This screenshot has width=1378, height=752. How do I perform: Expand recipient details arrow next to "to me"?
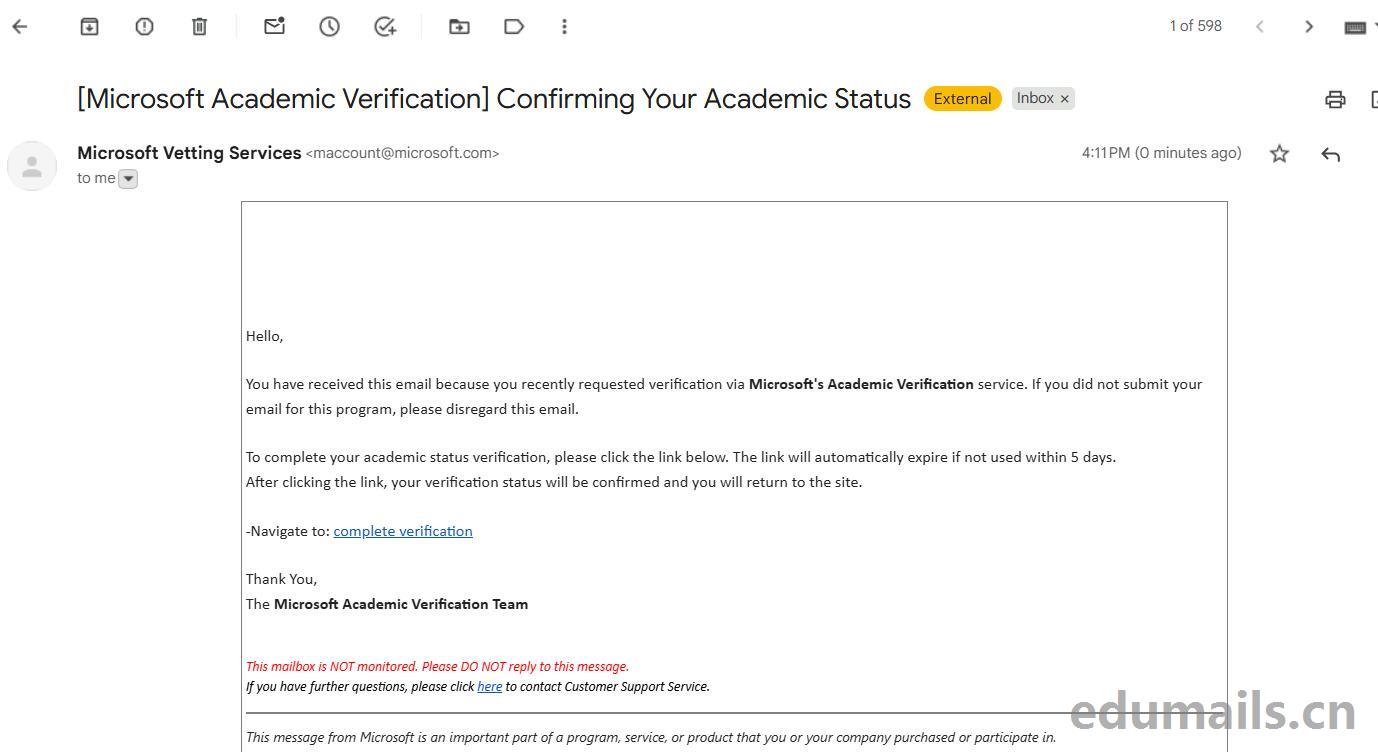click(128, 179)
